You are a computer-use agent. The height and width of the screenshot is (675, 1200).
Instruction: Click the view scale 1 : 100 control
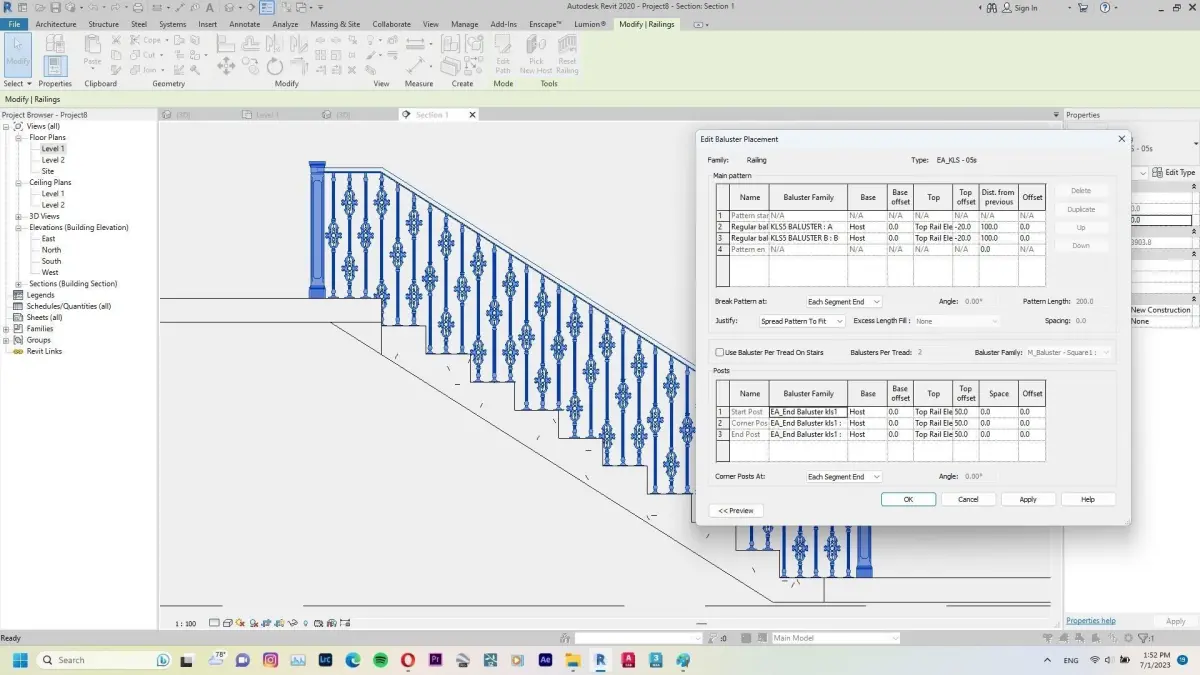click(x=186, y=623)
